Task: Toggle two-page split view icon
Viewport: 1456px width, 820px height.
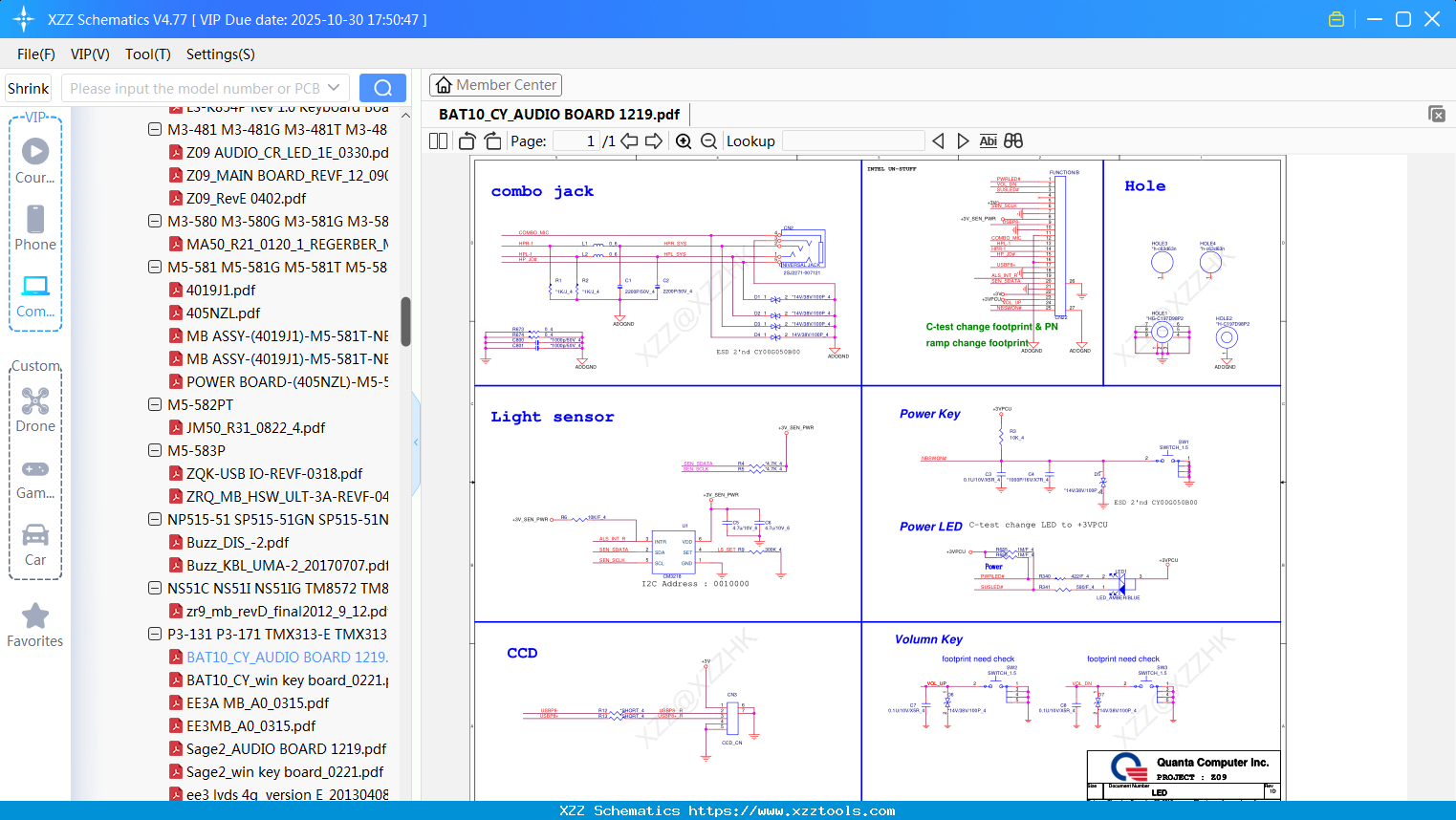Action: (439, 141)
